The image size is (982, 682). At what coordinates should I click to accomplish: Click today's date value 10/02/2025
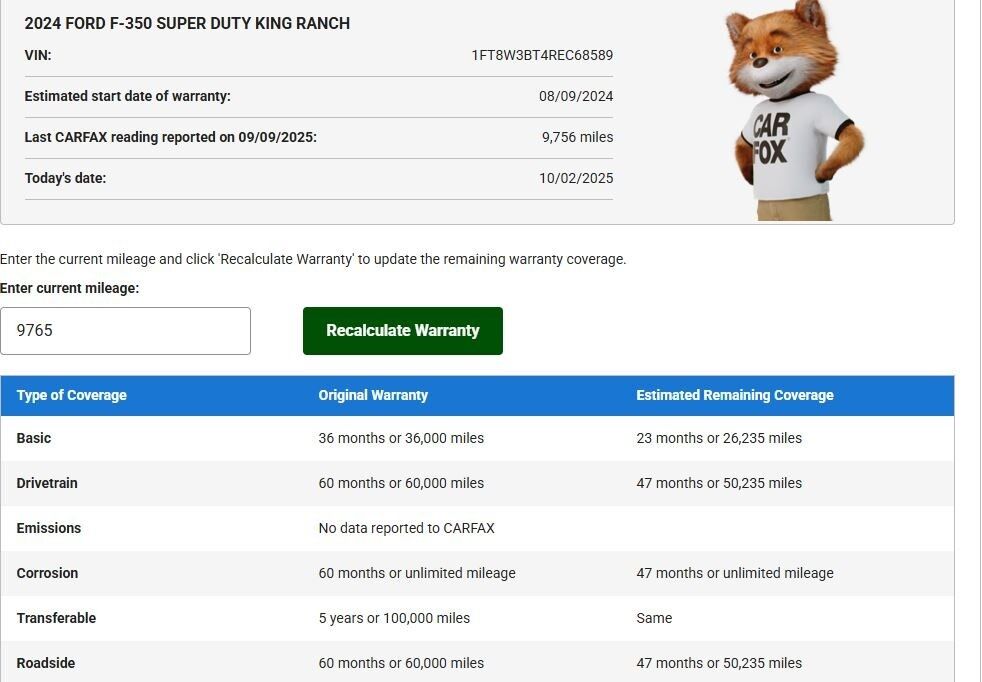pyautogui.click(x=576, y=178)
